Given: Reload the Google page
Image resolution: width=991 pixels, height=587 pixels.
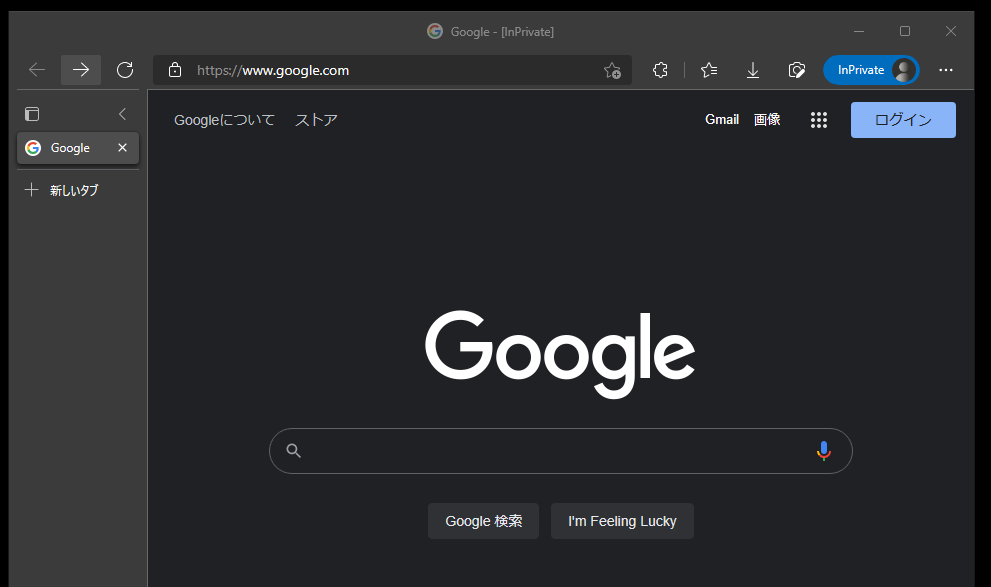Looking at the screenshot, I should 125,70.
